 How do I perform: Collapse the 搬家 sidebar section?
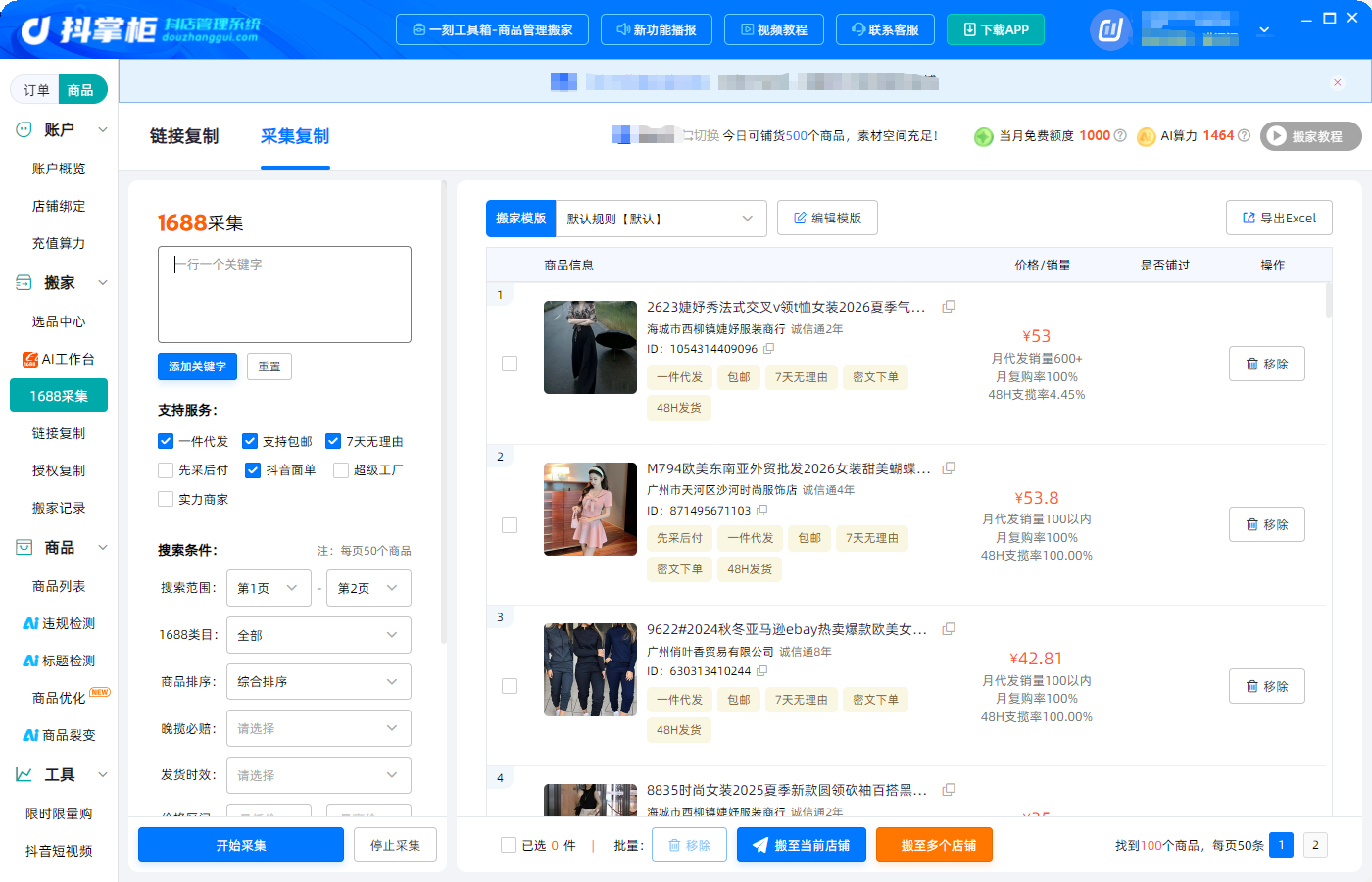(x=103, y=282)
